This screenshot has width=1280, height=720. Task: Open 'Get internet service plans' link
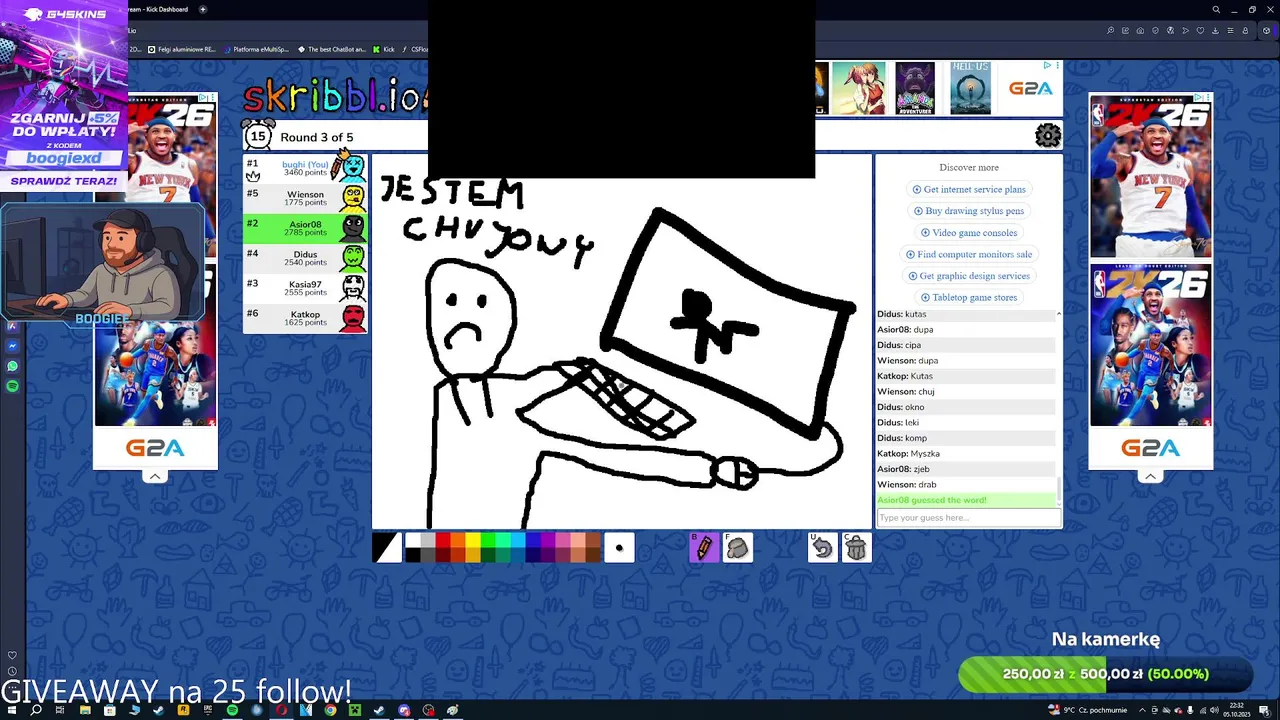969,189
